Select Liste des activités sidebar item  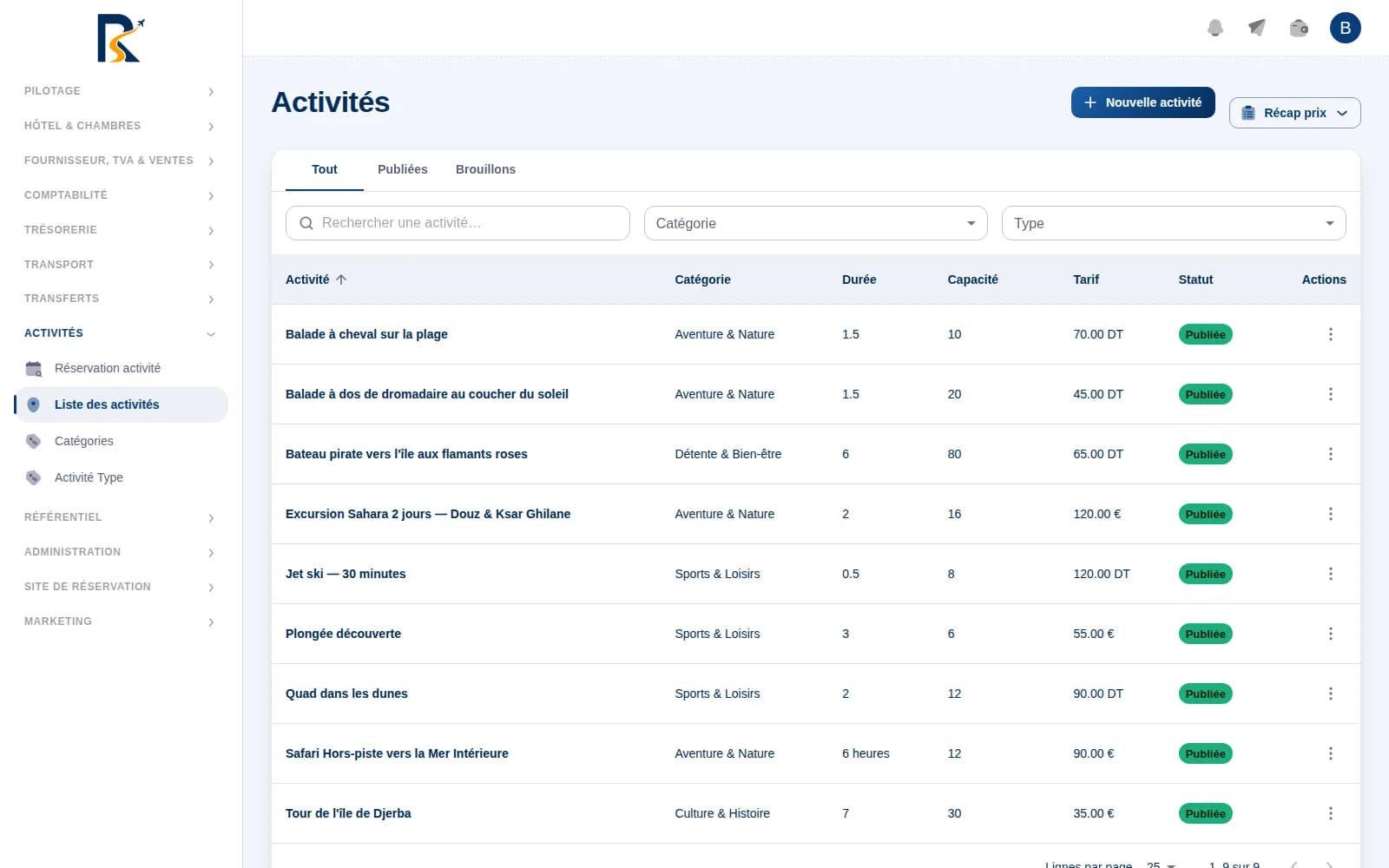(x=121, y=404)
